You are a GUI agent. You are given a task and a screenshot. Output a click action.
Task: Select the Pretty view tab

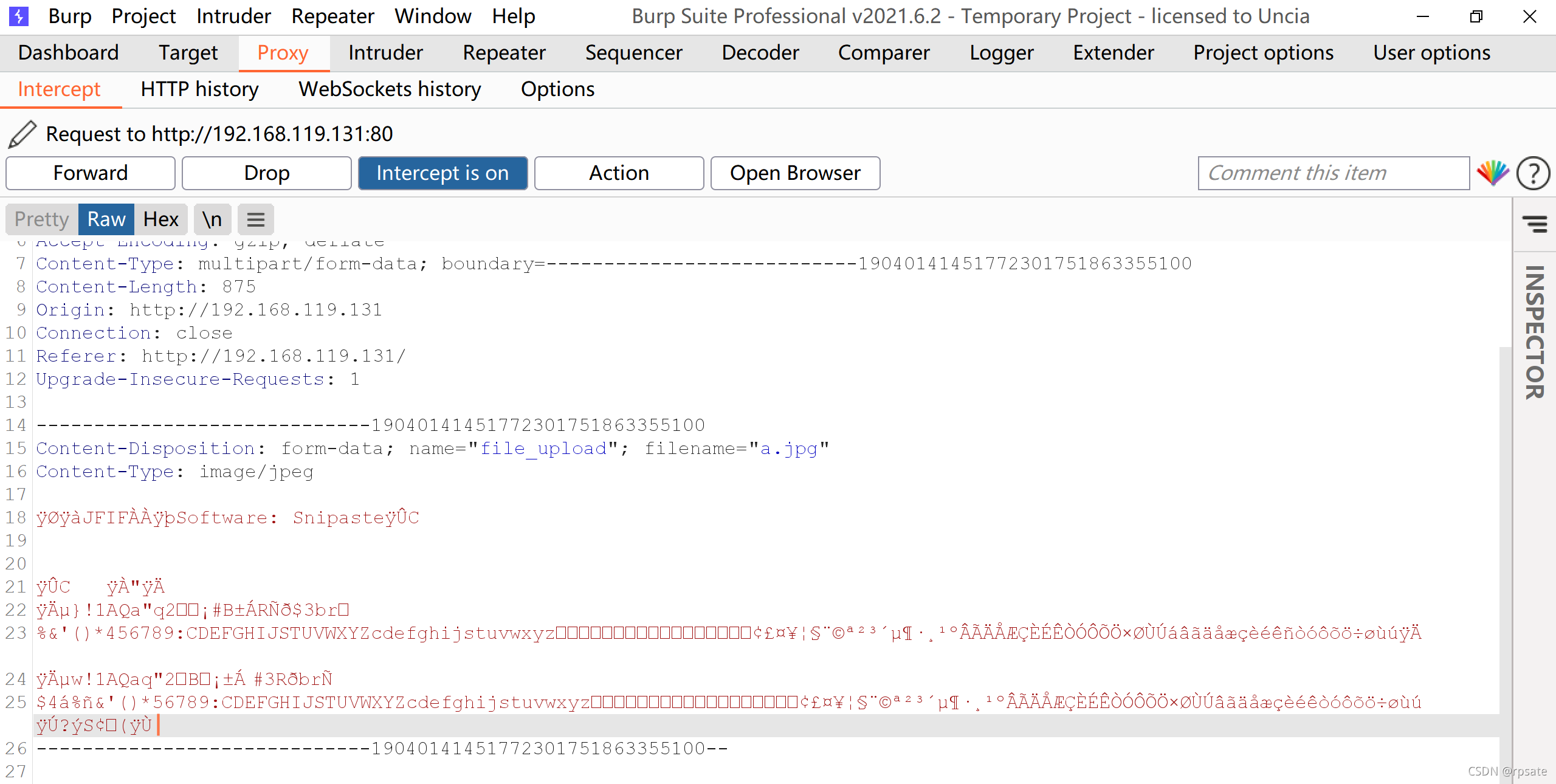41,219
